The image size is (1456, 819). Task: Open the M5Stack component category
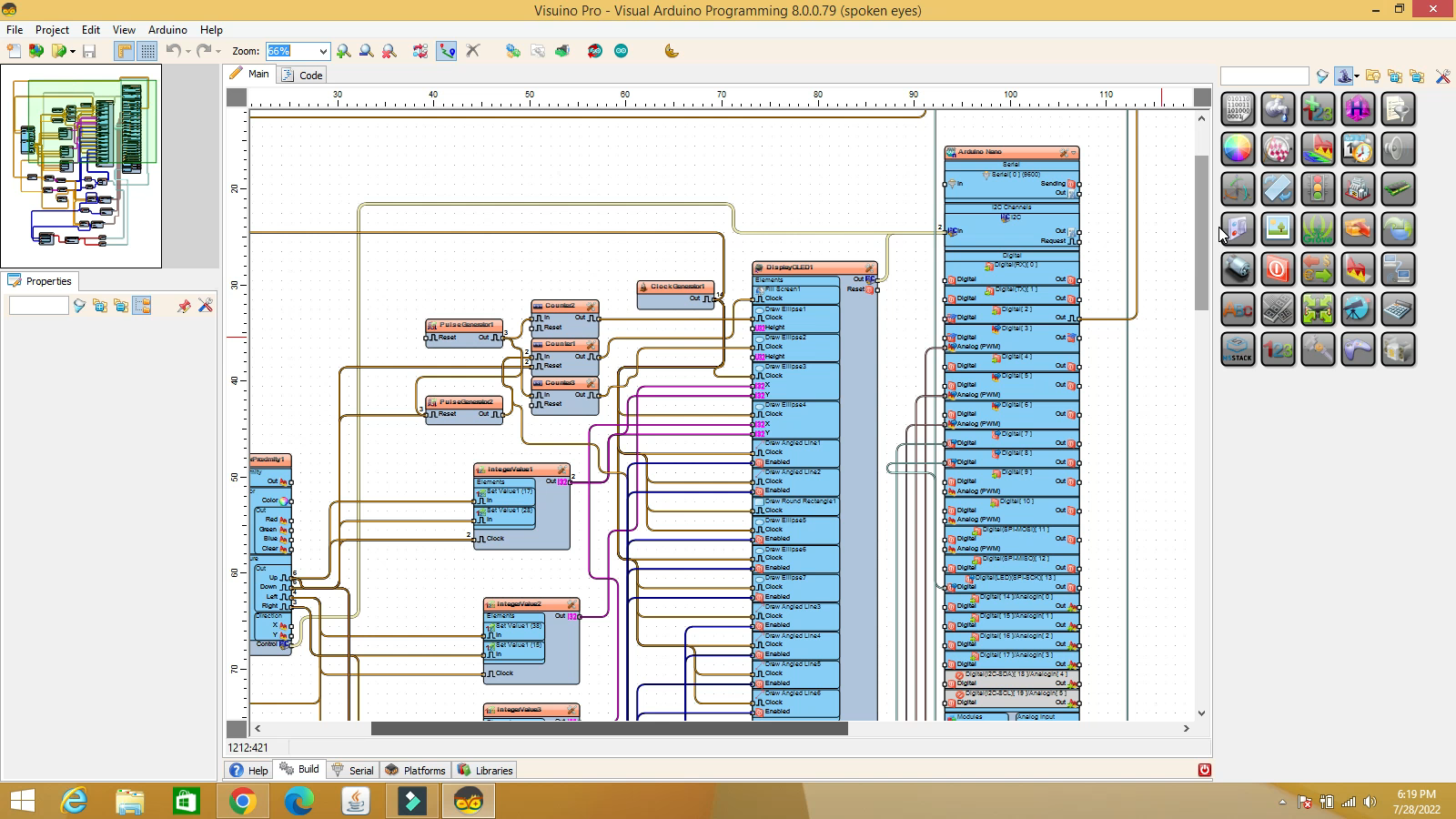(x=1238, y=349)
